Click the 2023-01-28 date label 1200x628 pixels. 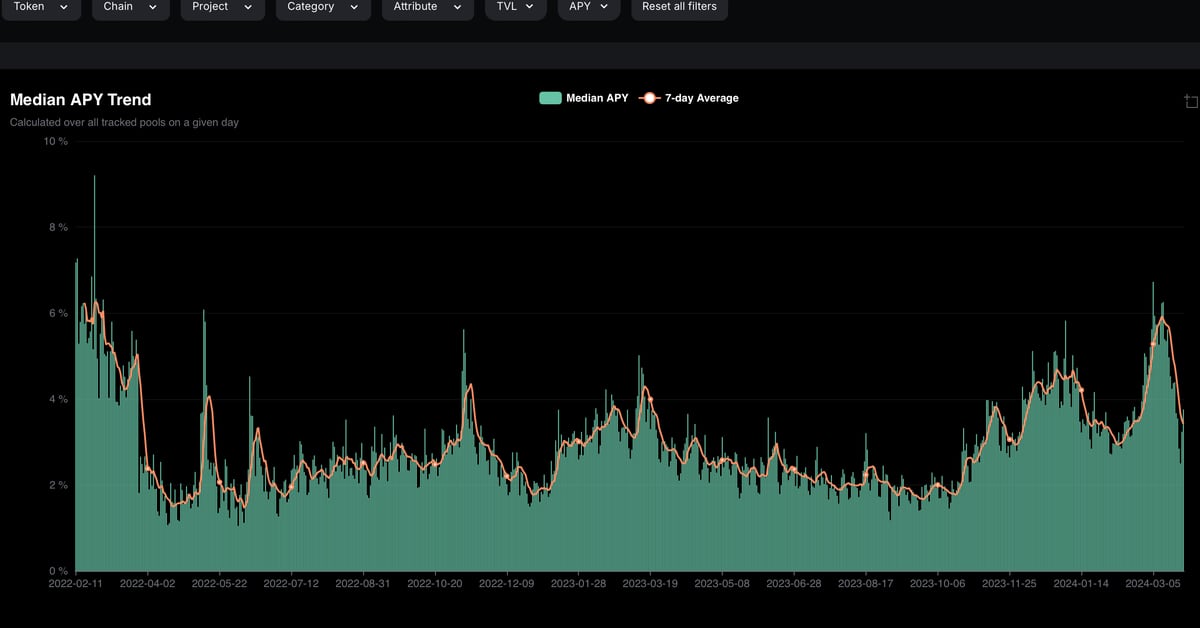pos(579,583)
